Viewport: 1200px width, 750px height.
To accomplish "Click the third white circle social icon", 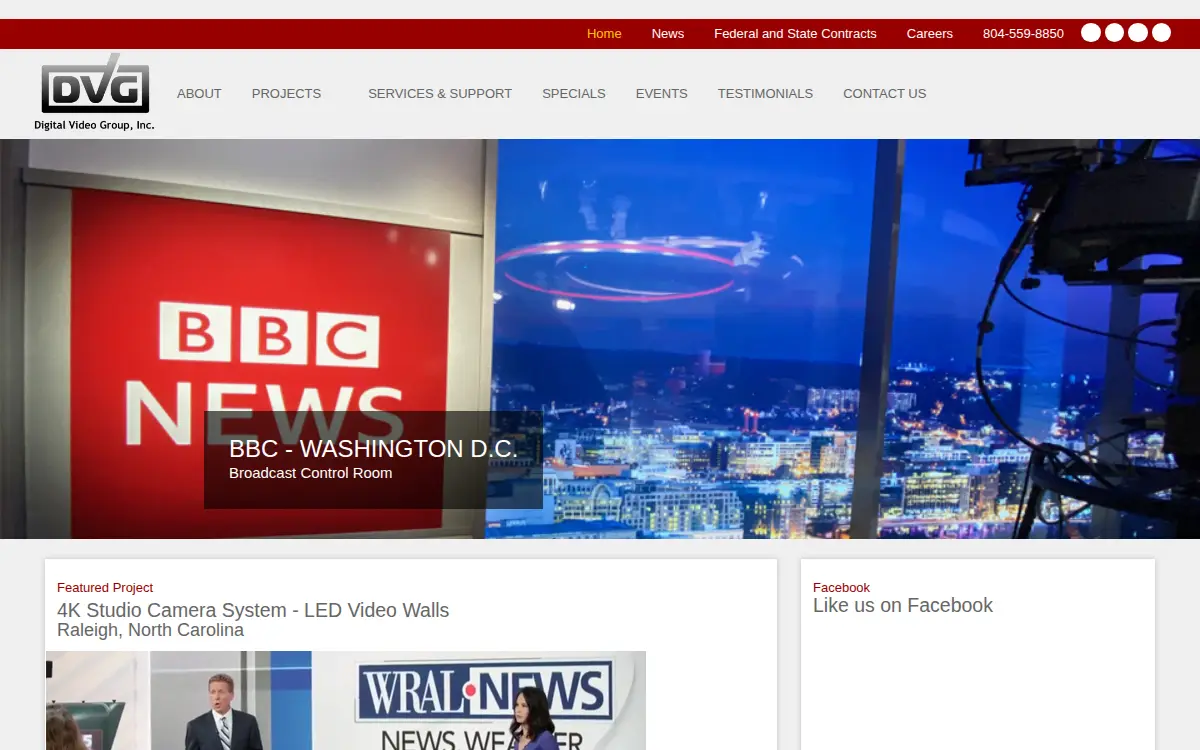I will [x=1138, y=33].
